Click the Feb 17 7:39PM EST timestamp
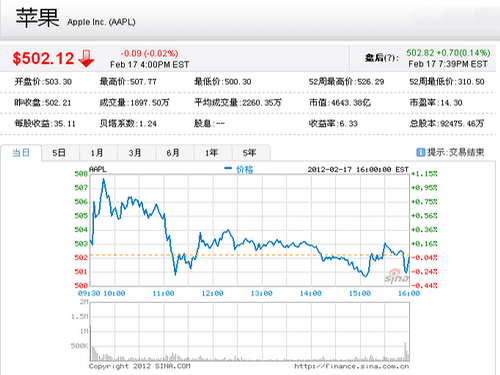The height and width of the screenshot is (375, 500). [448, 64]
